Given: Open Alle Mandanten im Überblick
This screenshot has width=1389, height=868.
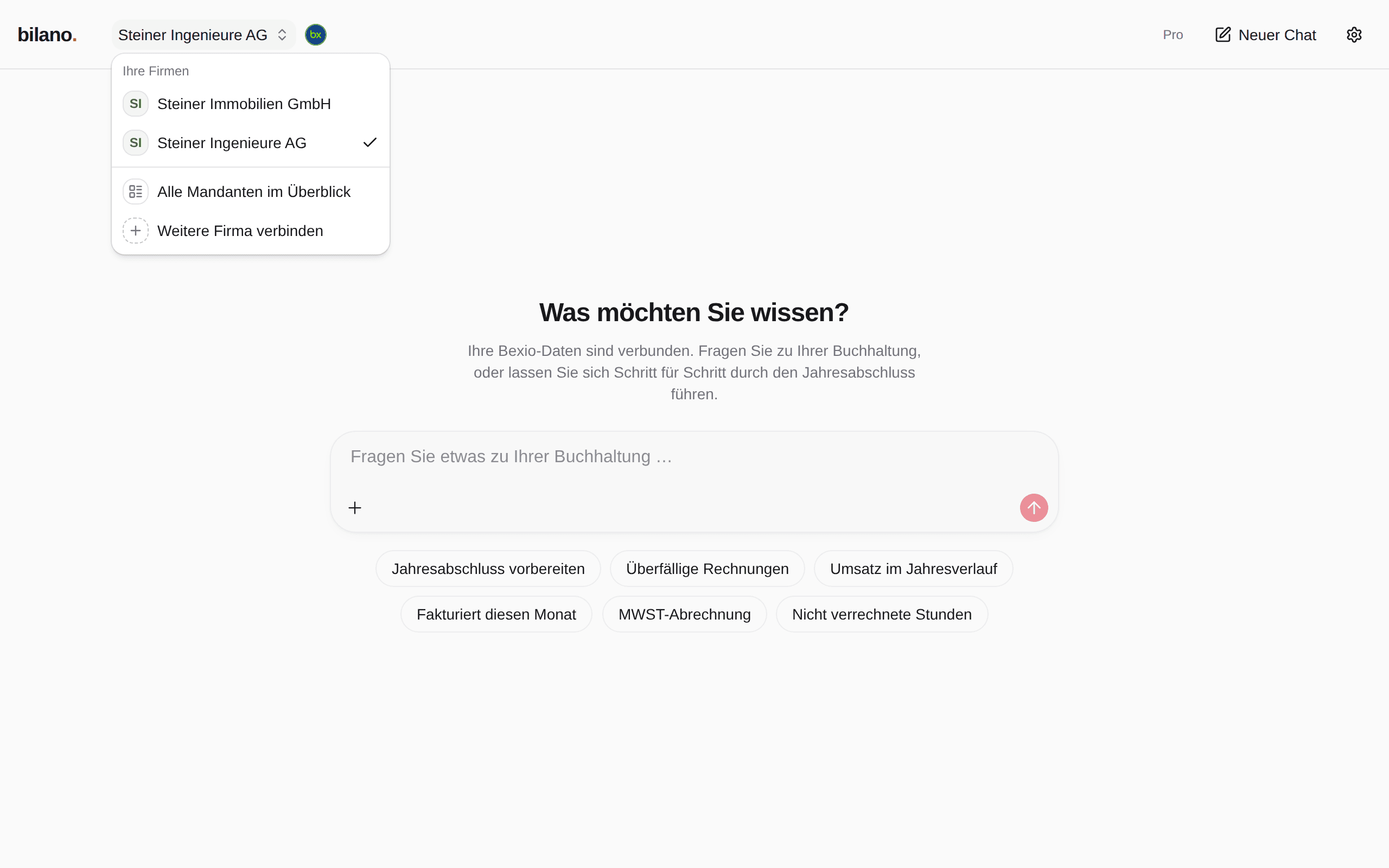Looking at the screenshot, I should [x=251, y=192].
